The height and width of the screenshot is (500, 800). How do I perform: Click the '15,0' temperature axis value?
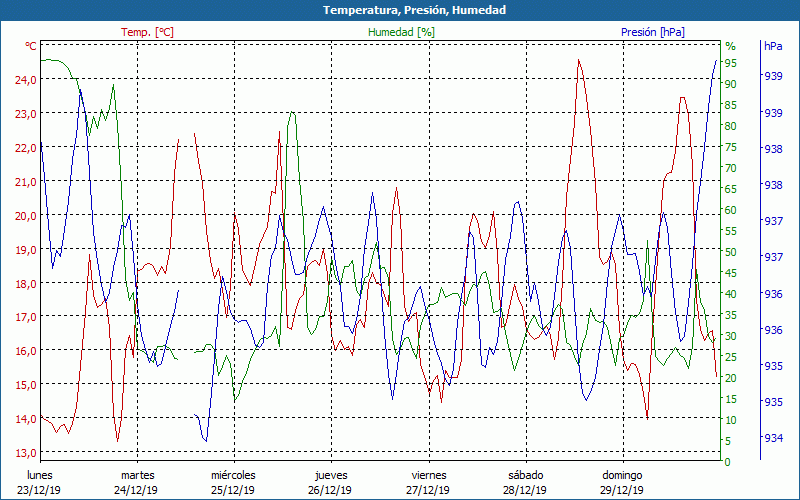[26, 385]
